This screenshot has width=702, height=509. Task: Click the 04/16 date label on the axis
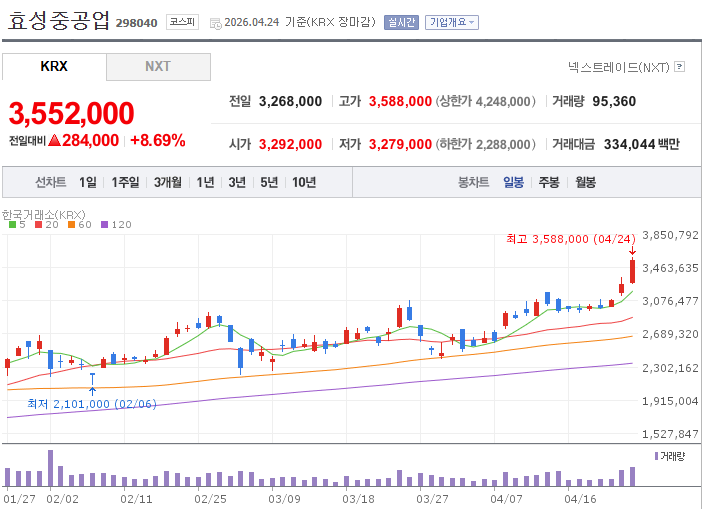click(580, 499)
